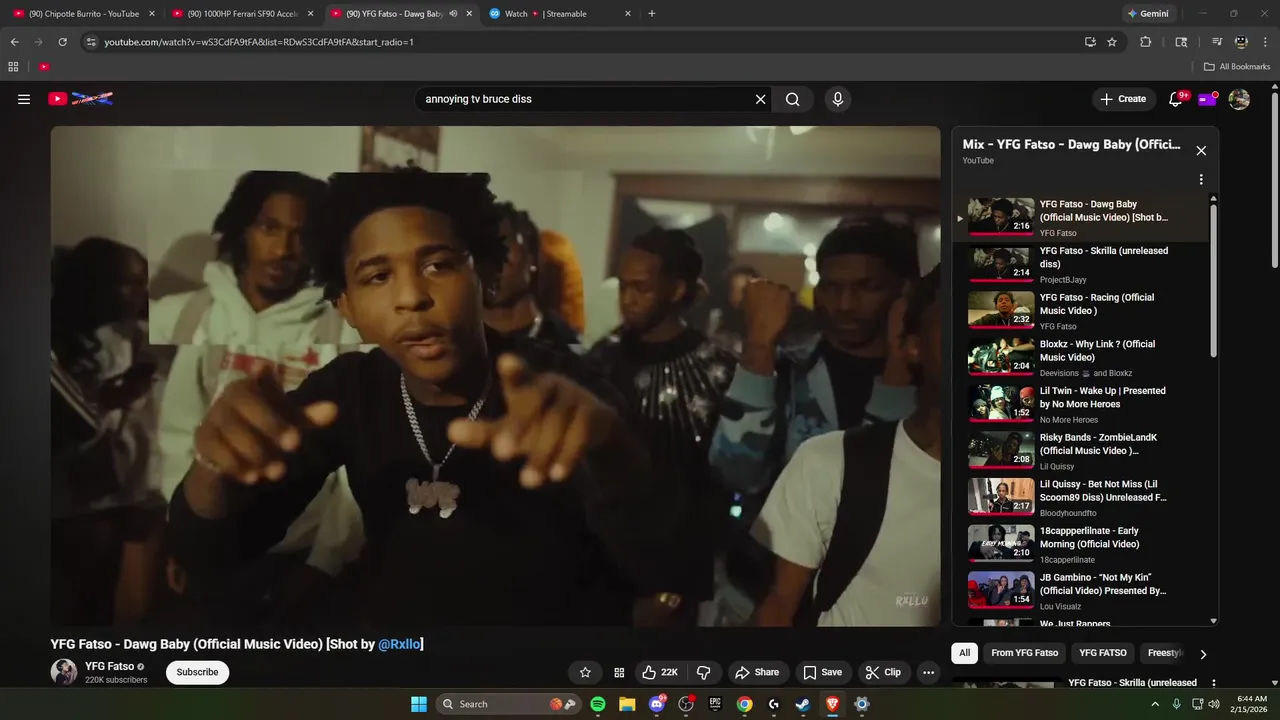The height and width of the screenshot is (720, 1280).
Task: Open the Create menu
Action: 1123,99
